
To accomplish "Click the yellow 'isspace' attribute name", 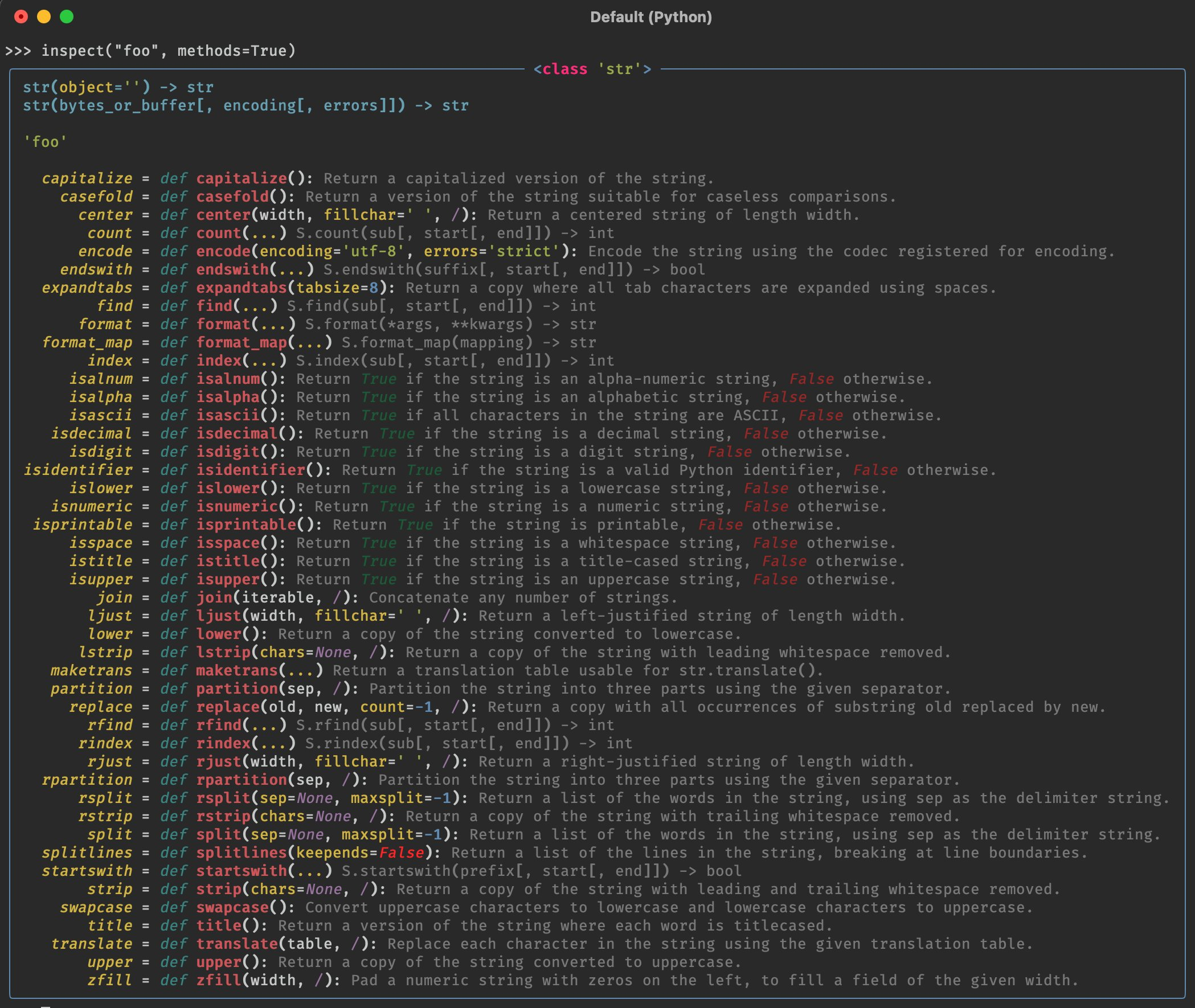I will [101, 543].
